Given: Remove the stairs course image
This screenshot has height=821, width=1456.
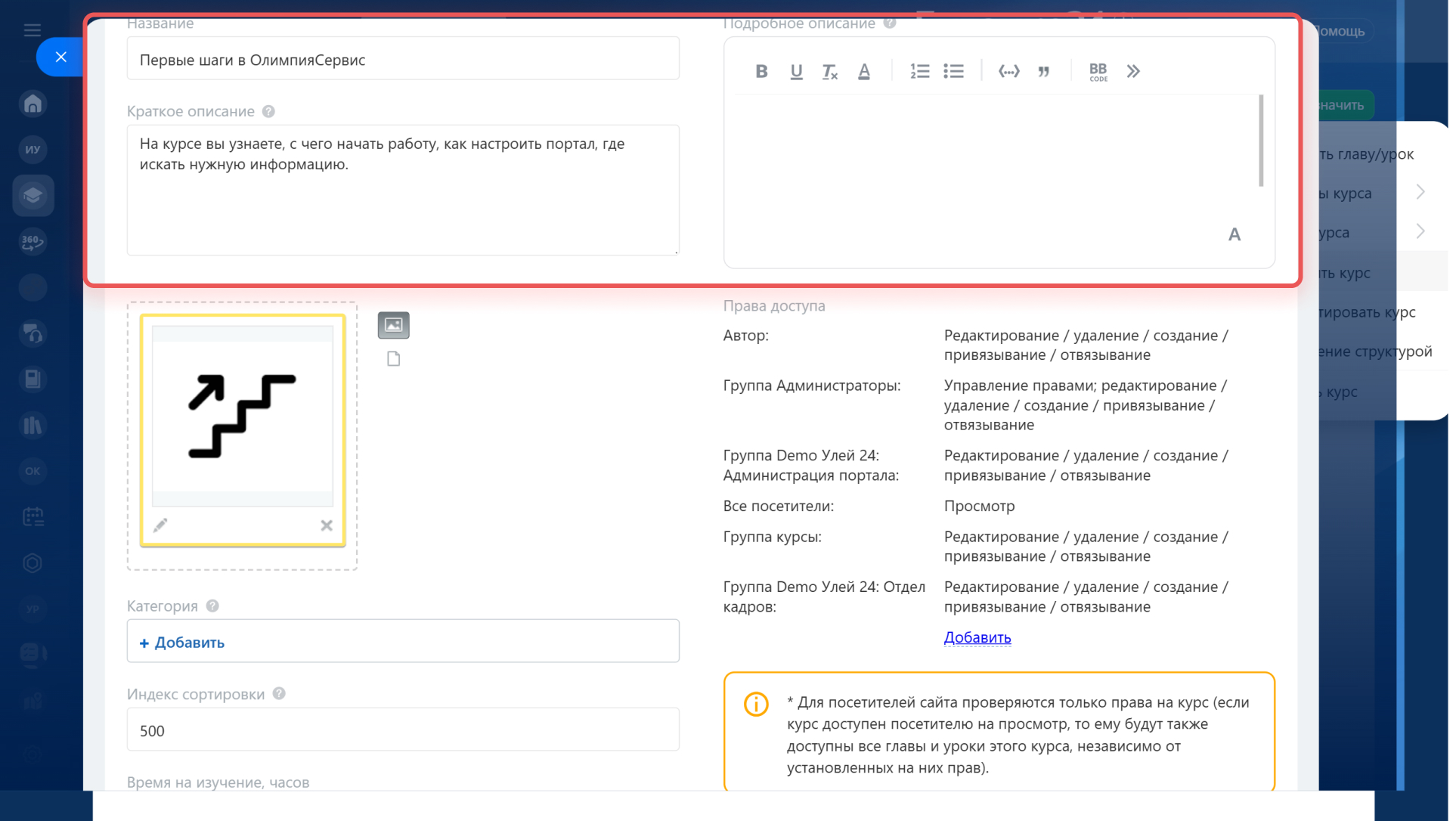Looking at the screenshot, I should (x=327, y=525).
